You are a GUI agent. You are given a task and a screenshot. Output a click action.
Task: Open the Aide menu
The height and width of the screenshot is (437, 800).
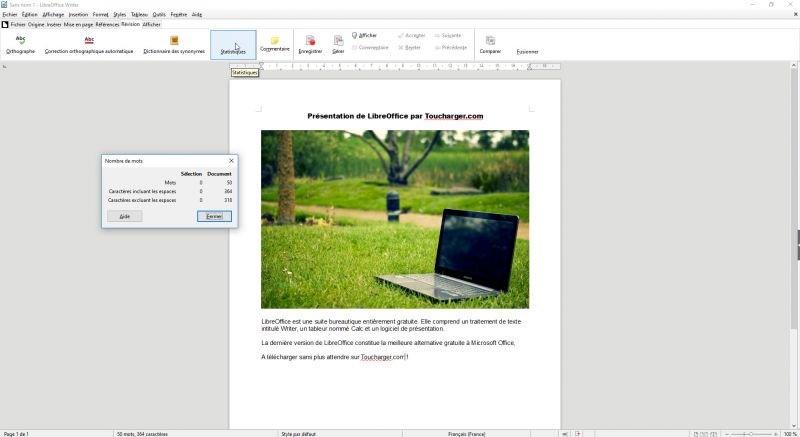197,14
